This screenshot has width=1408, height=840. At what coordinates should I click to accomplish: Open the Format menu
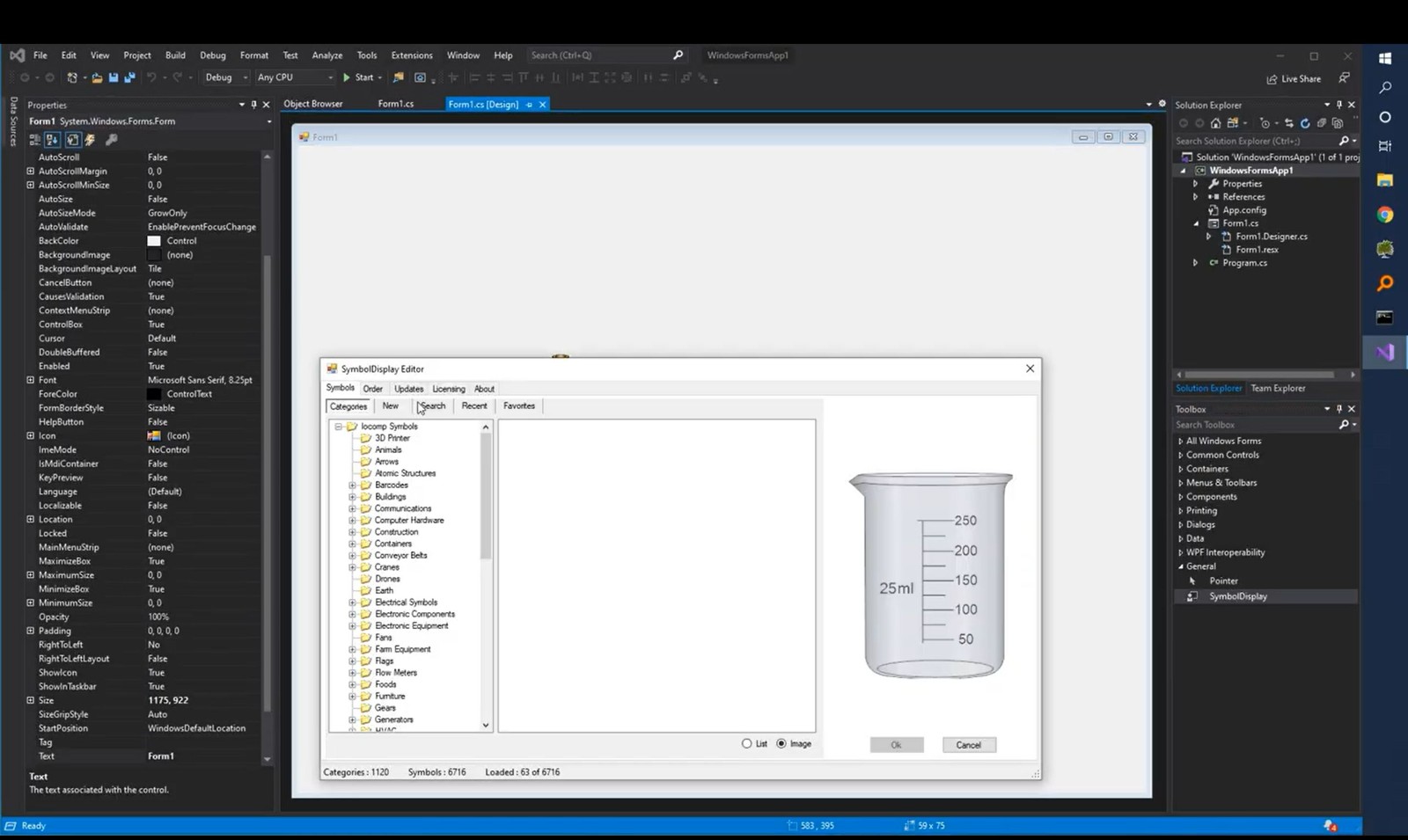tap(254, 55)
